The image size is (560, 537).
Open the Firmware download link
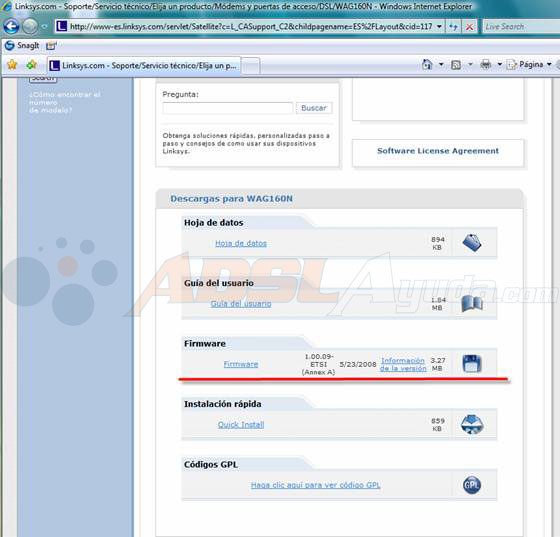(x=241, y=364)
